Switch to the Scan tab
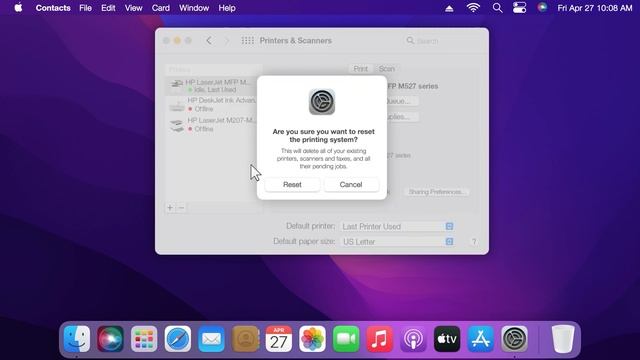Image resolution: width=640 pixels, height=360 pixels. click(387, 69)
